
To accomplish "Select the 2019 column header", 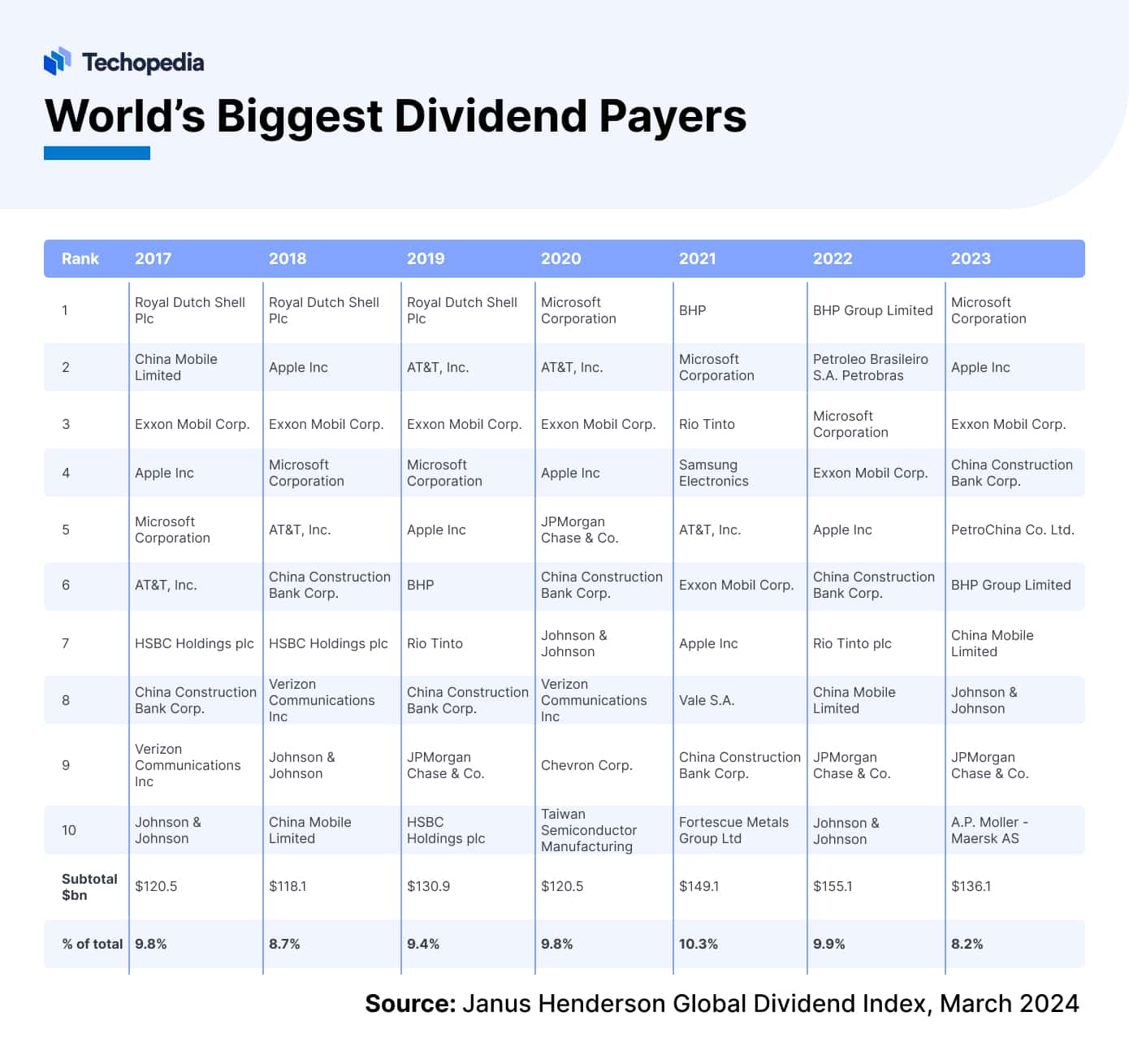I will click(426, 258).
